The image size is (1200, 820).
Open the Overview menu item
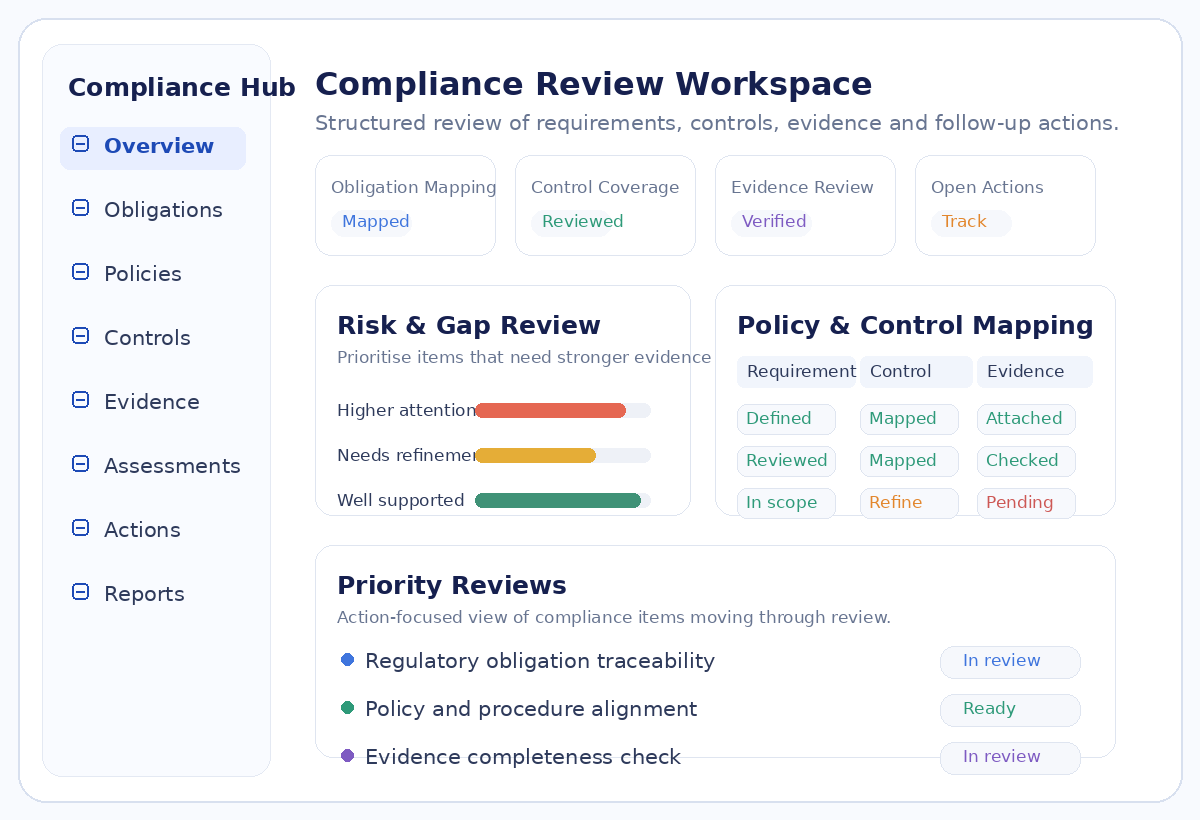153,148
